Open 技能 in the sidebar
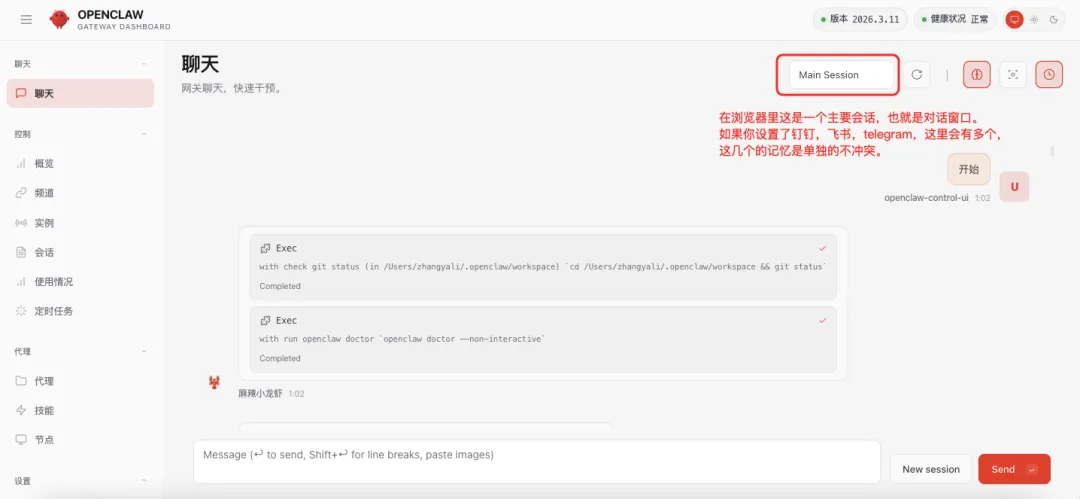 coord(81,410)
